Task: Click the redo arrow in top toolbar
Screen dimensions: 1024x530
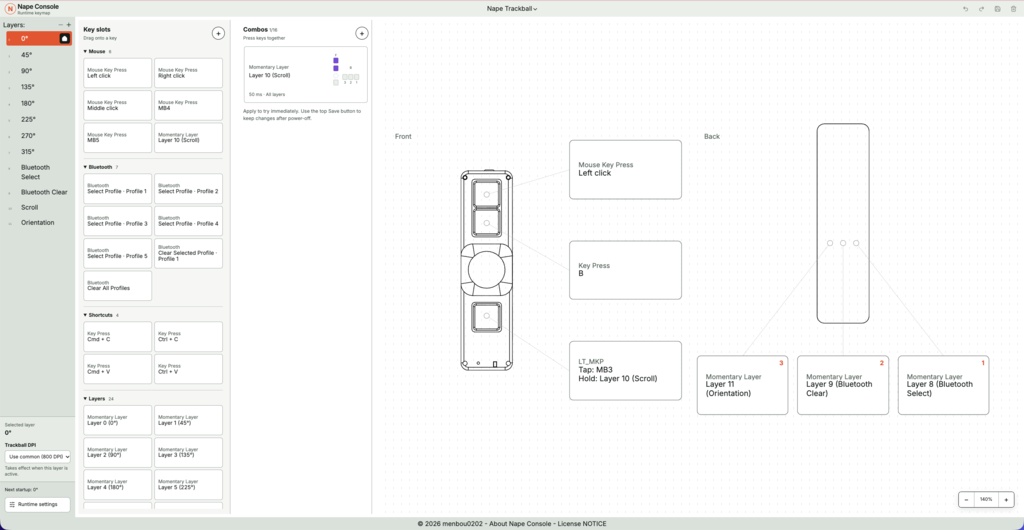Action: click(982, 8)
